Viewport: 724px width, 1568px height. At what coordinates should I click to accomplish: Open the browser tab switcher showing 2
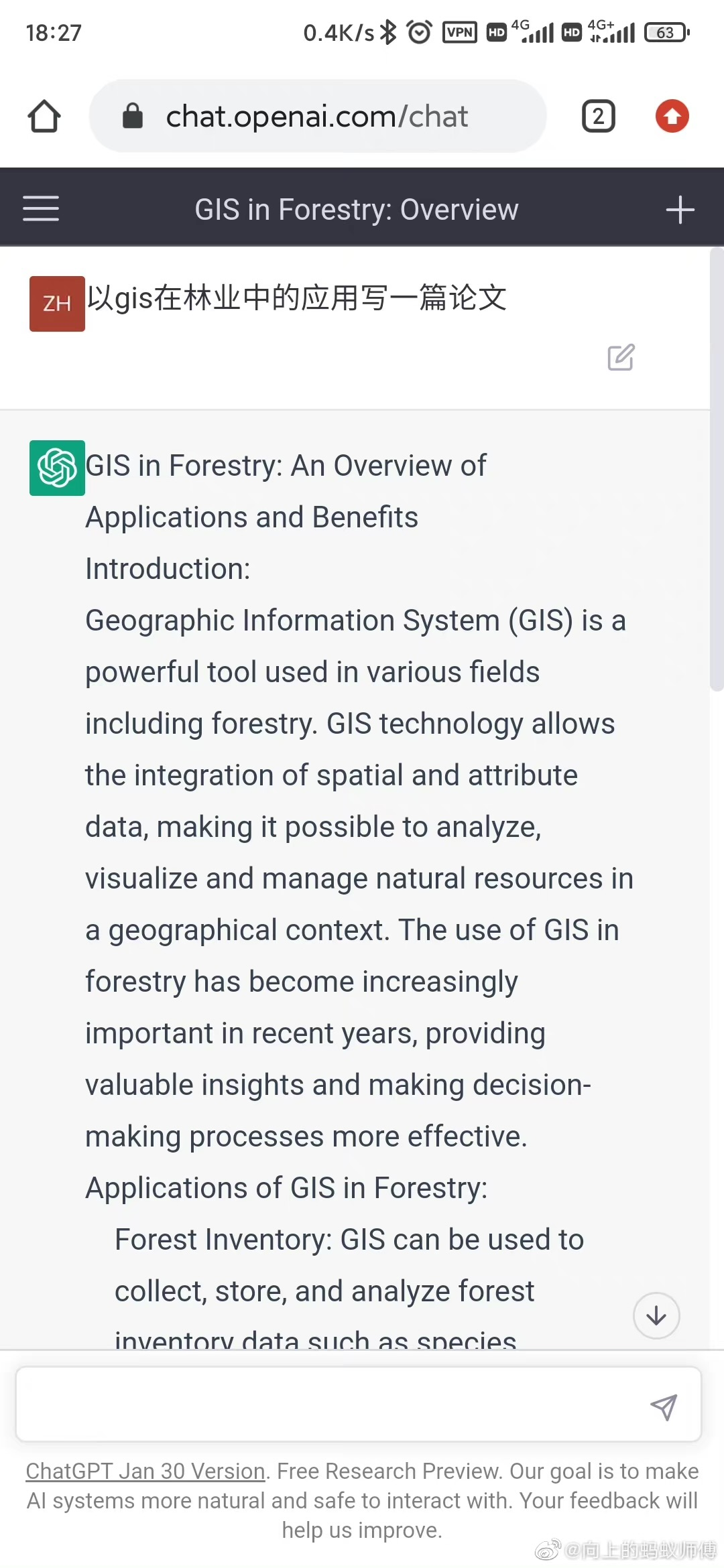598,117
